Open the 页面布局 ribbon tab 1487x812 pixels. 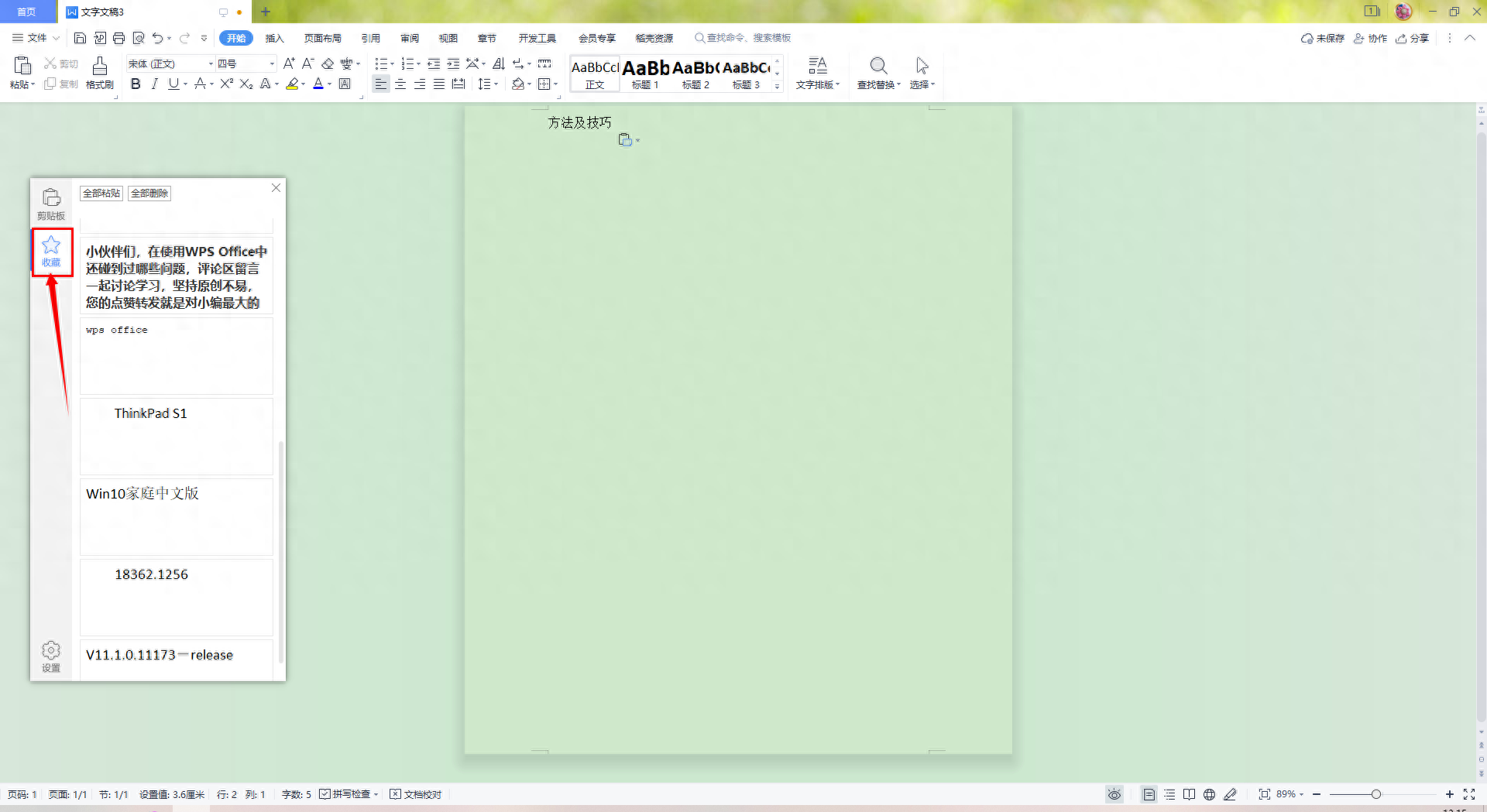323,38
